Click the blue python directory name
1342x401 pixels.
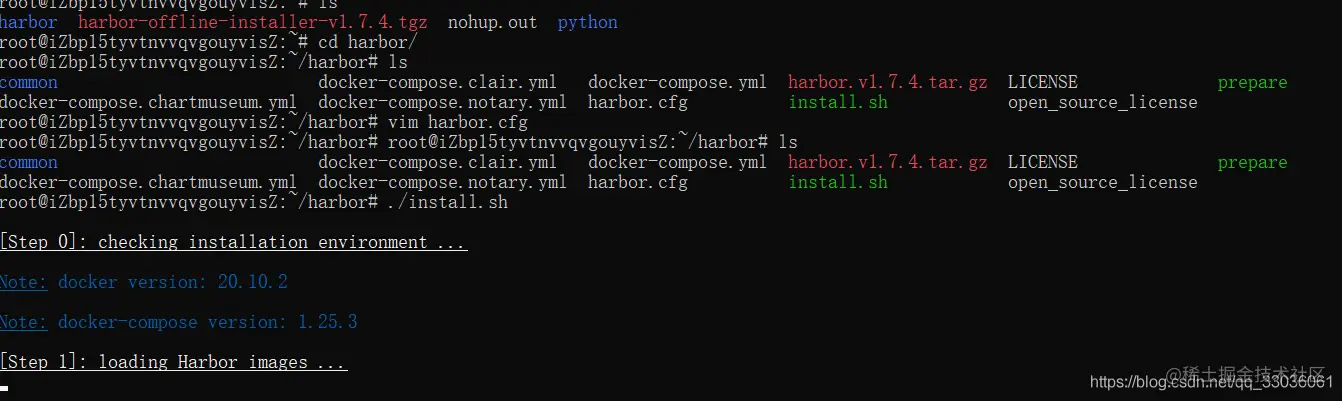[587, 22]
